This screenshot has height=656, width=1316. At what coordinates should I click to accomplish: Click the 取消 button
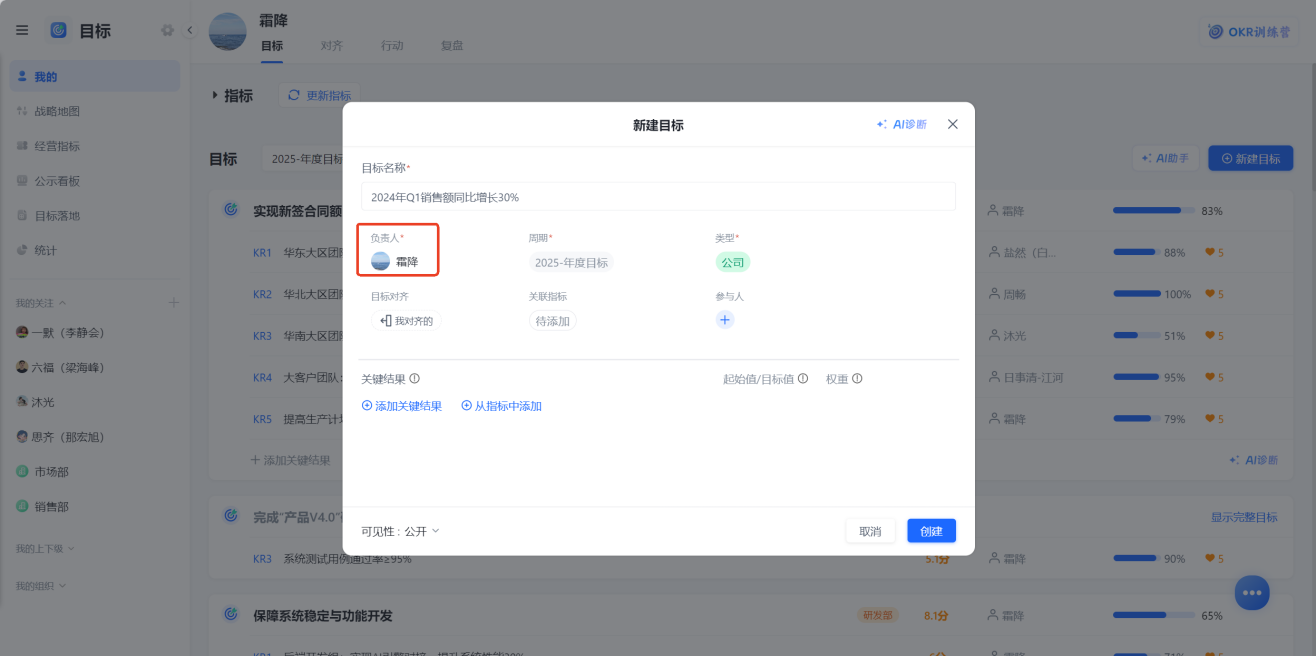tap(870, 531)
